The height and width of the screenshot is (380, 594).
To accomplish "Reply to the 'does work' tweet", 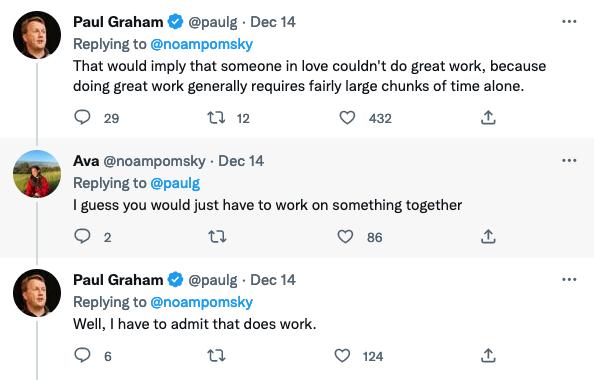I will pos(82,355).
